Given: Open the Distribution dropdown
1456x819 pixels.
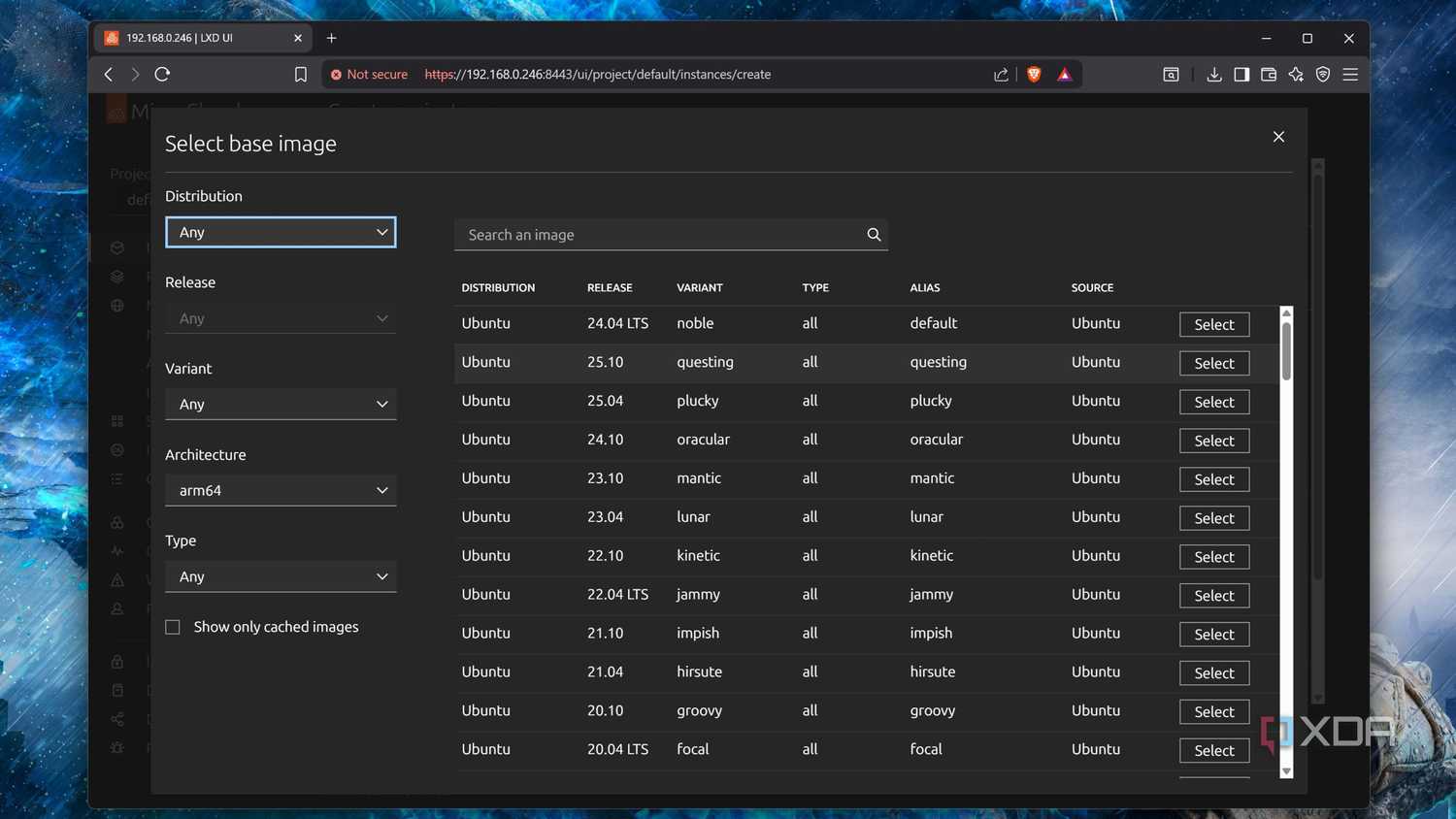Looking at the screenshot, I should 281,232.
